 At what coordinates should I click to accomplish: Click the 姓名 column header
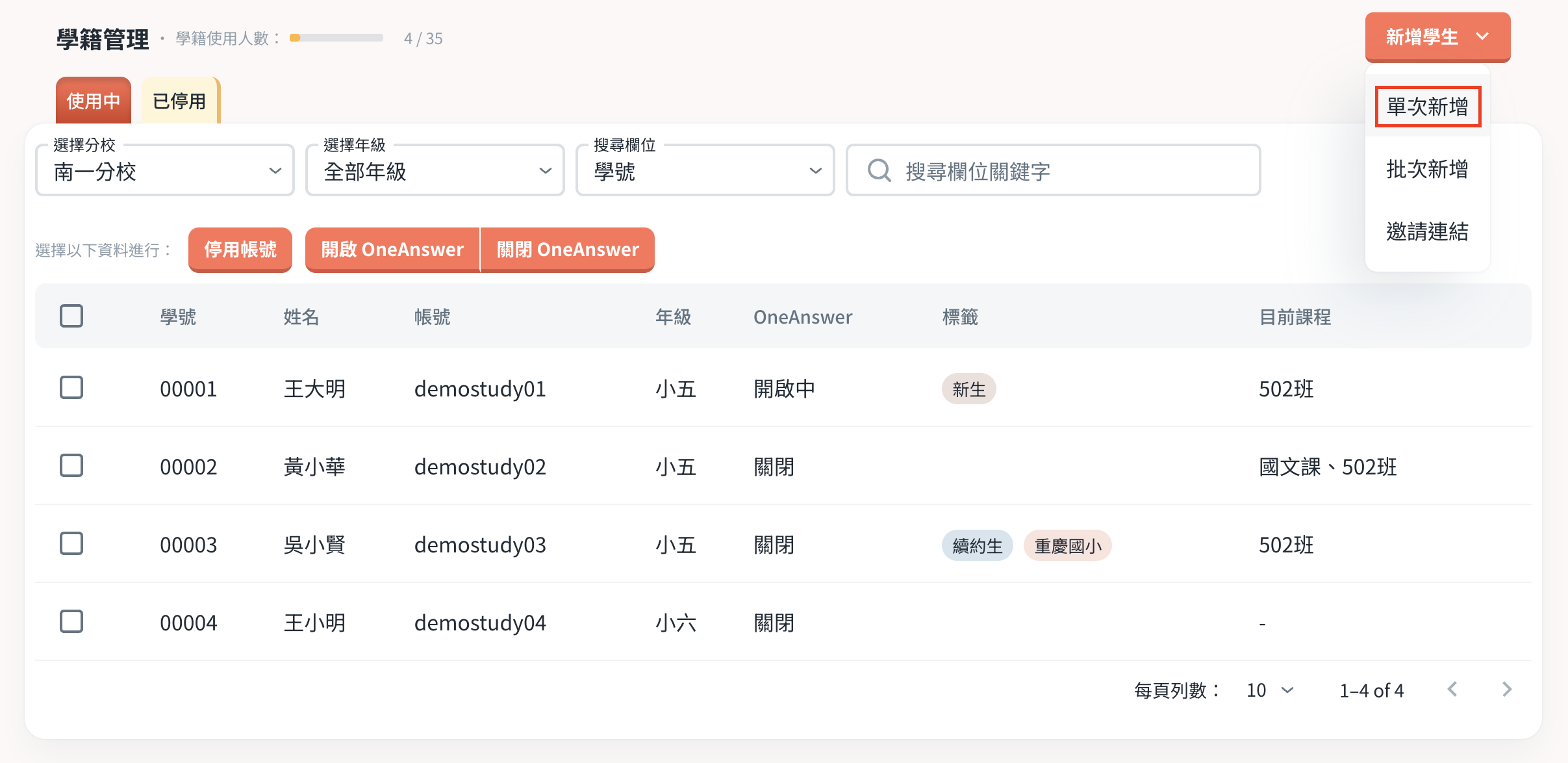301,317
